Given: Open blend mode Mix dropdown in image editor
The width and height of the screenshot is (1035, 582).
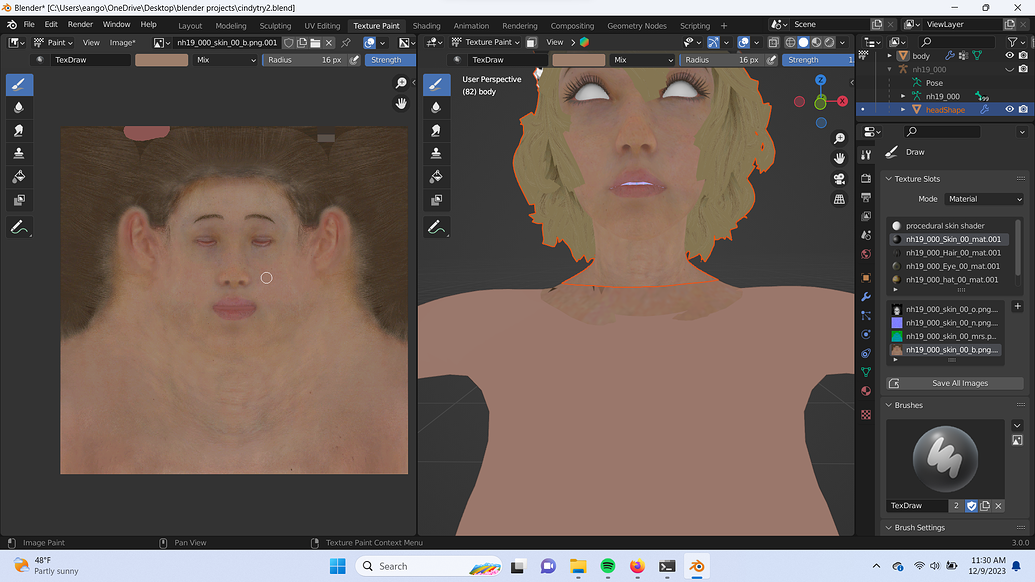Looking at the screenshot, I should click(226, 59).
